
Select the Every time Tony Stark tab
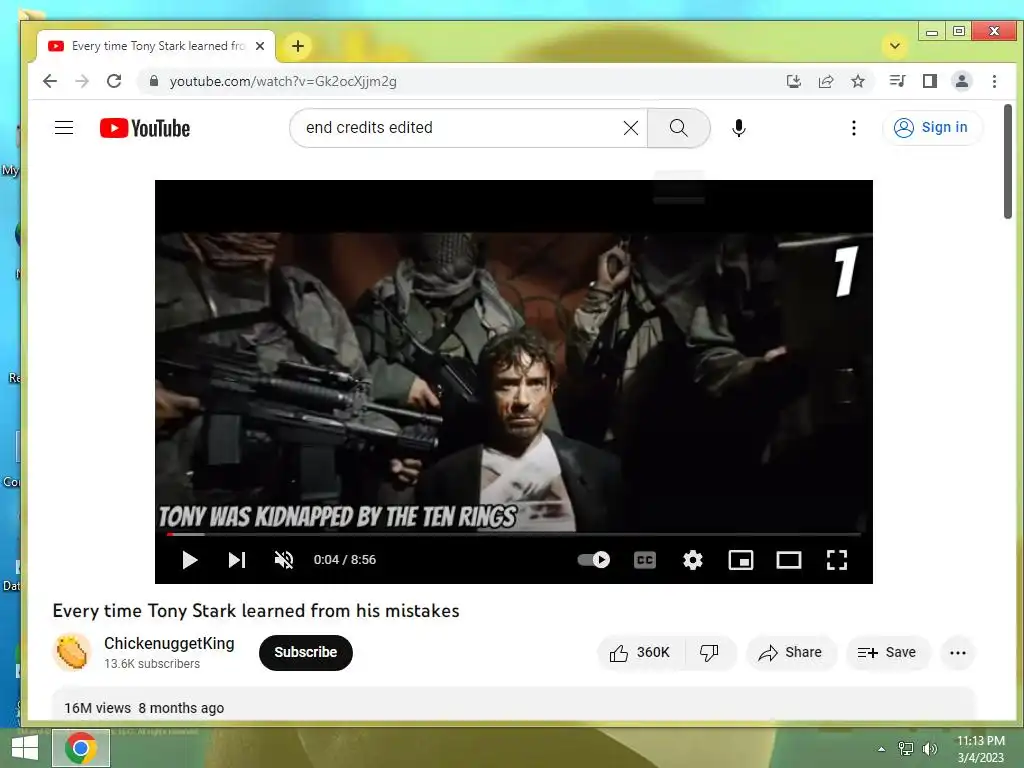(157, 46)
